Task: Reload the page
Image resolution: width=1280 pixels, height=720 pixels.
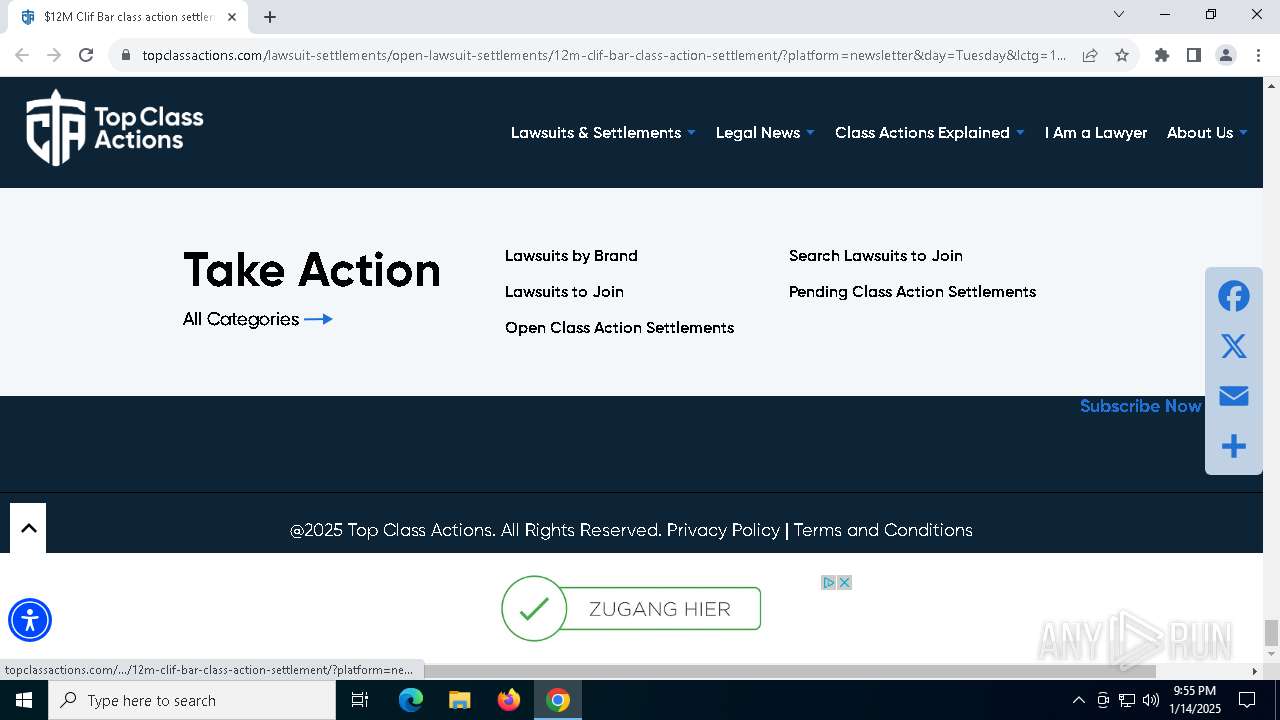Action: point(86,55)
